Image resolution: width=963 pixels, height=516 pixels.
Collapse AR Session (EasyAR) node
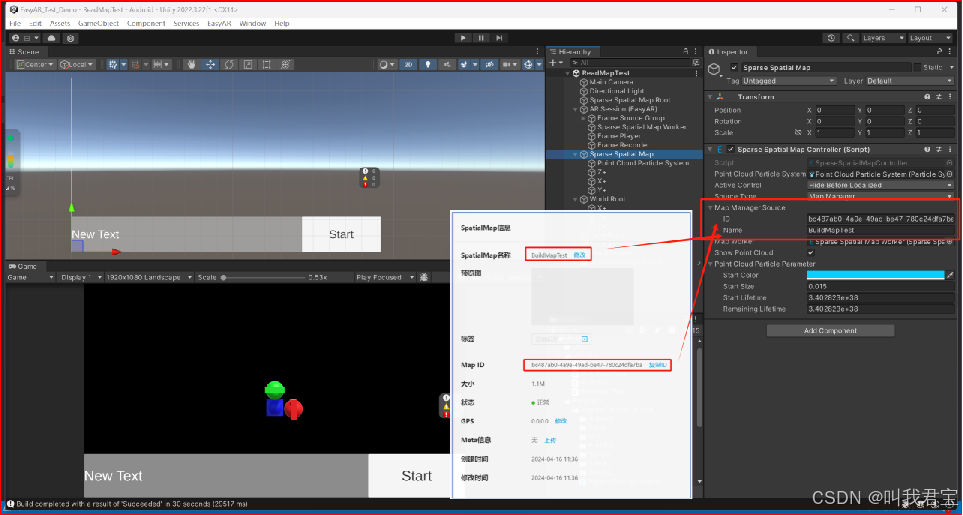tap(575, 109)
